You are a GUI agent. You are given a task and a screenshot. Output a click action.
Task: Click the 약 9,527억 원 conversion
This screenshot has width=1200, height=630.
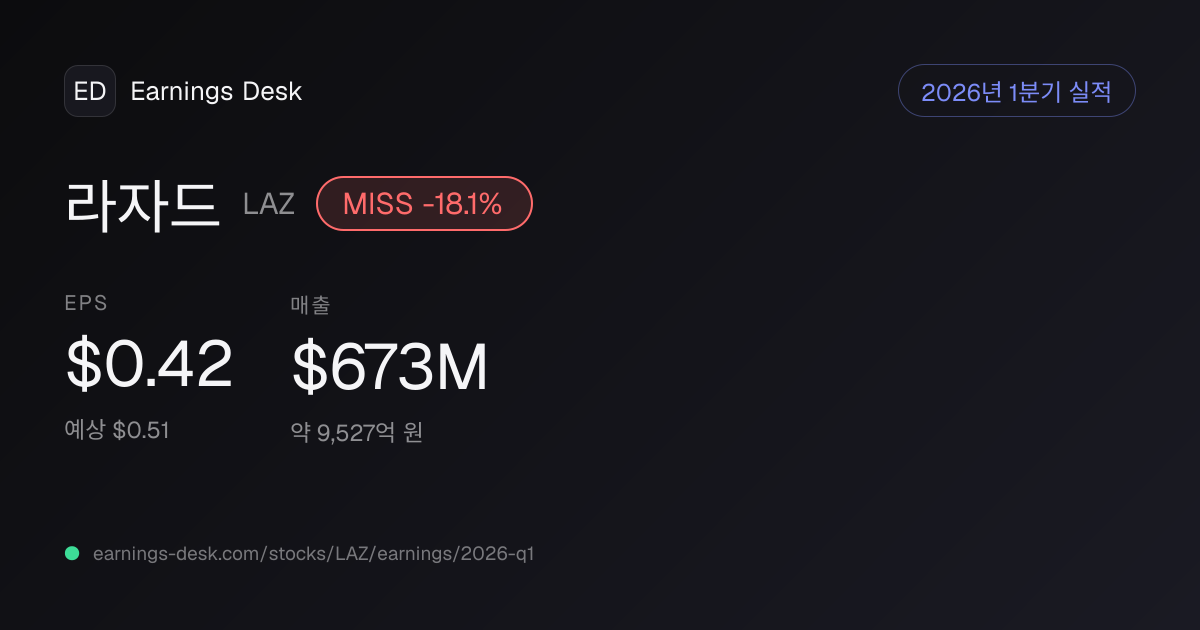click(357, 433)
